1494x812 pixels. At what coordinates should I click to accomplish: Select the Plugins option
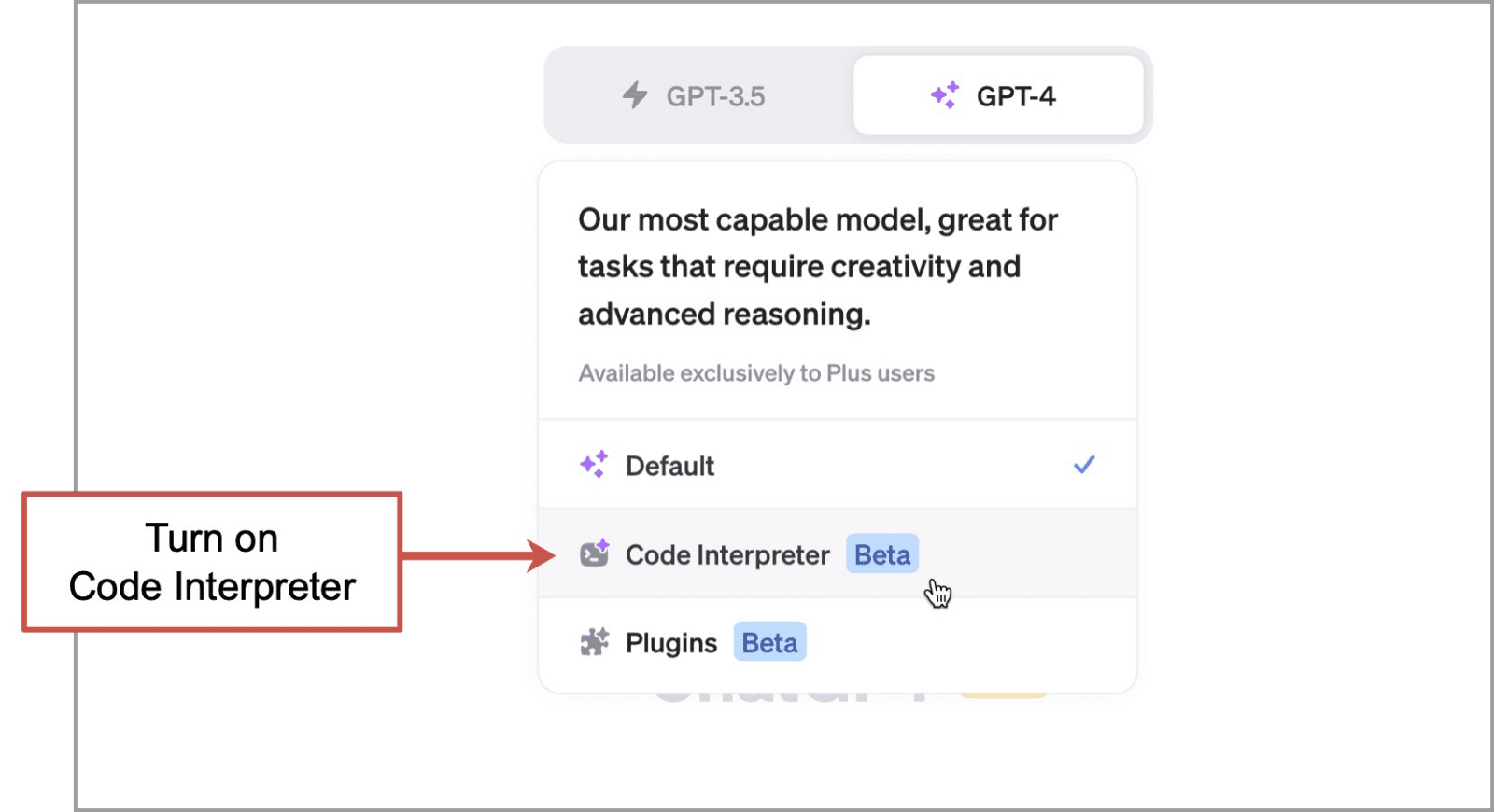pyautogui.click(x=838, y=643)
